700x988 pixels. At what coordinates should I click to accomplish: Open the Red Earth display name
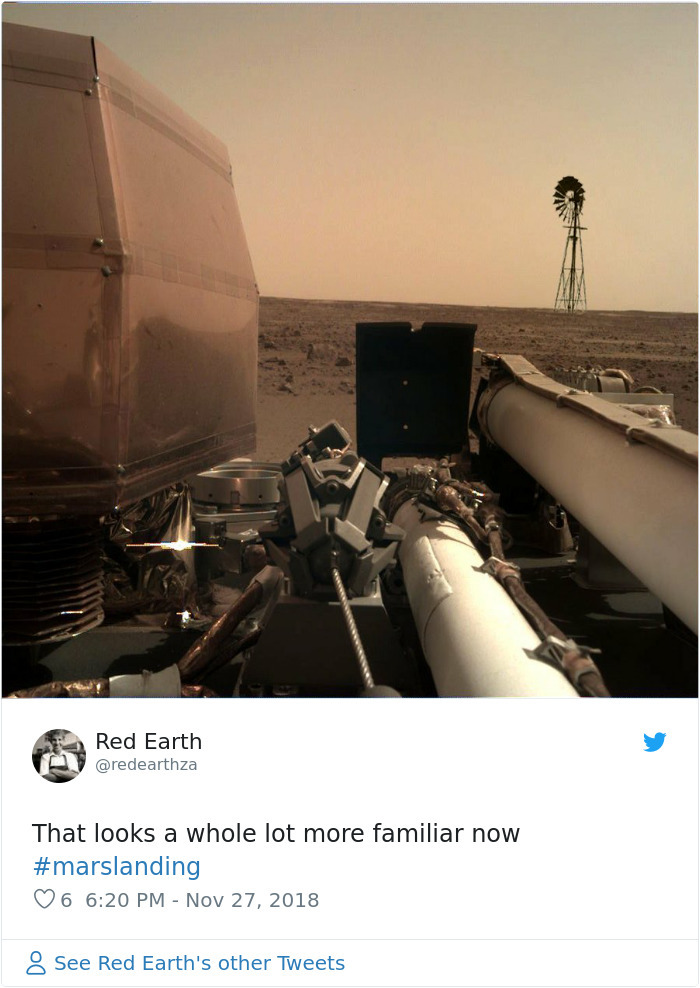149,742
